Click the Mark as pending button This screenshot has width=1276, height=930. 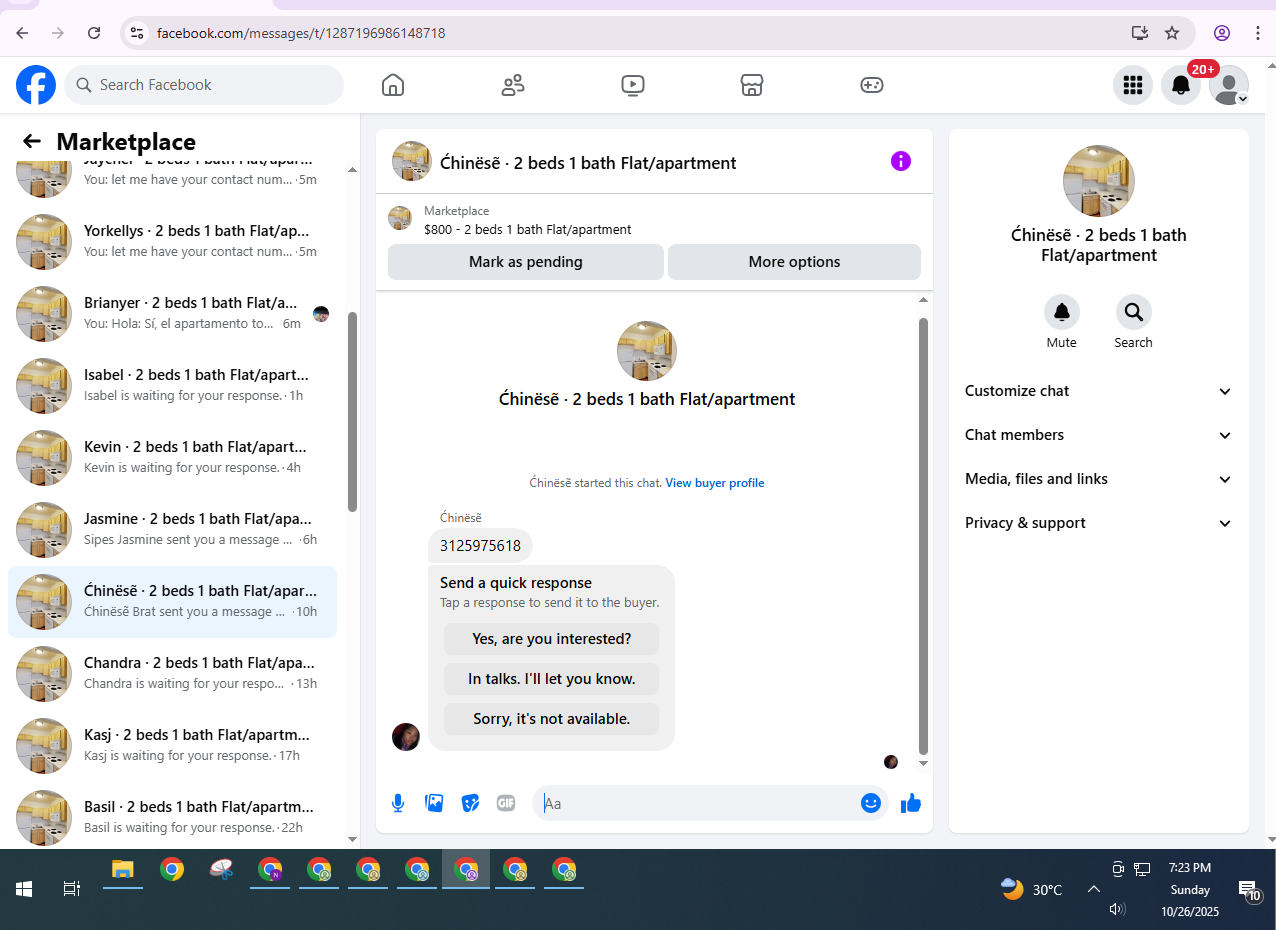[x=526, y=262]
